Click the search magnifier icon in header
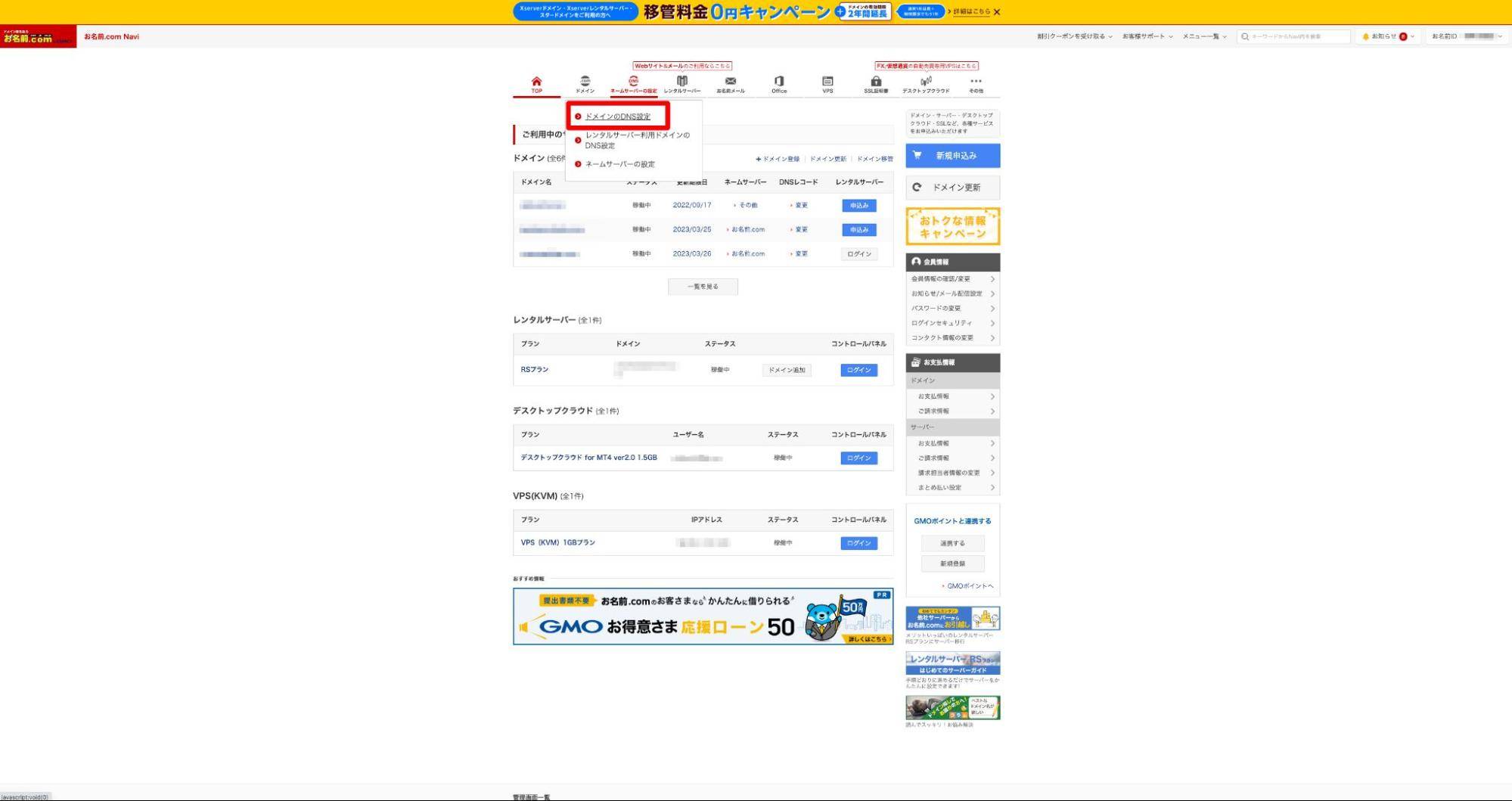 pyautogui.click(x=1245, y=36)
